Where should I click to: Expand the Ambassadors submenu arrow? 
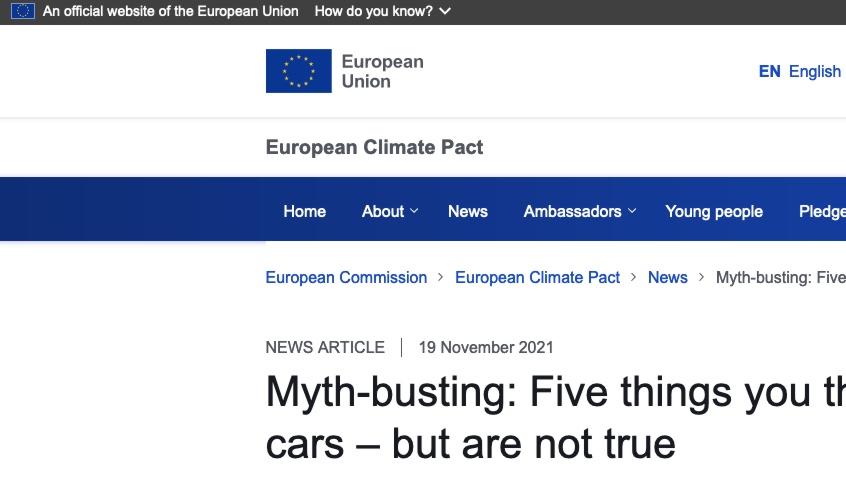click(632, 211)
